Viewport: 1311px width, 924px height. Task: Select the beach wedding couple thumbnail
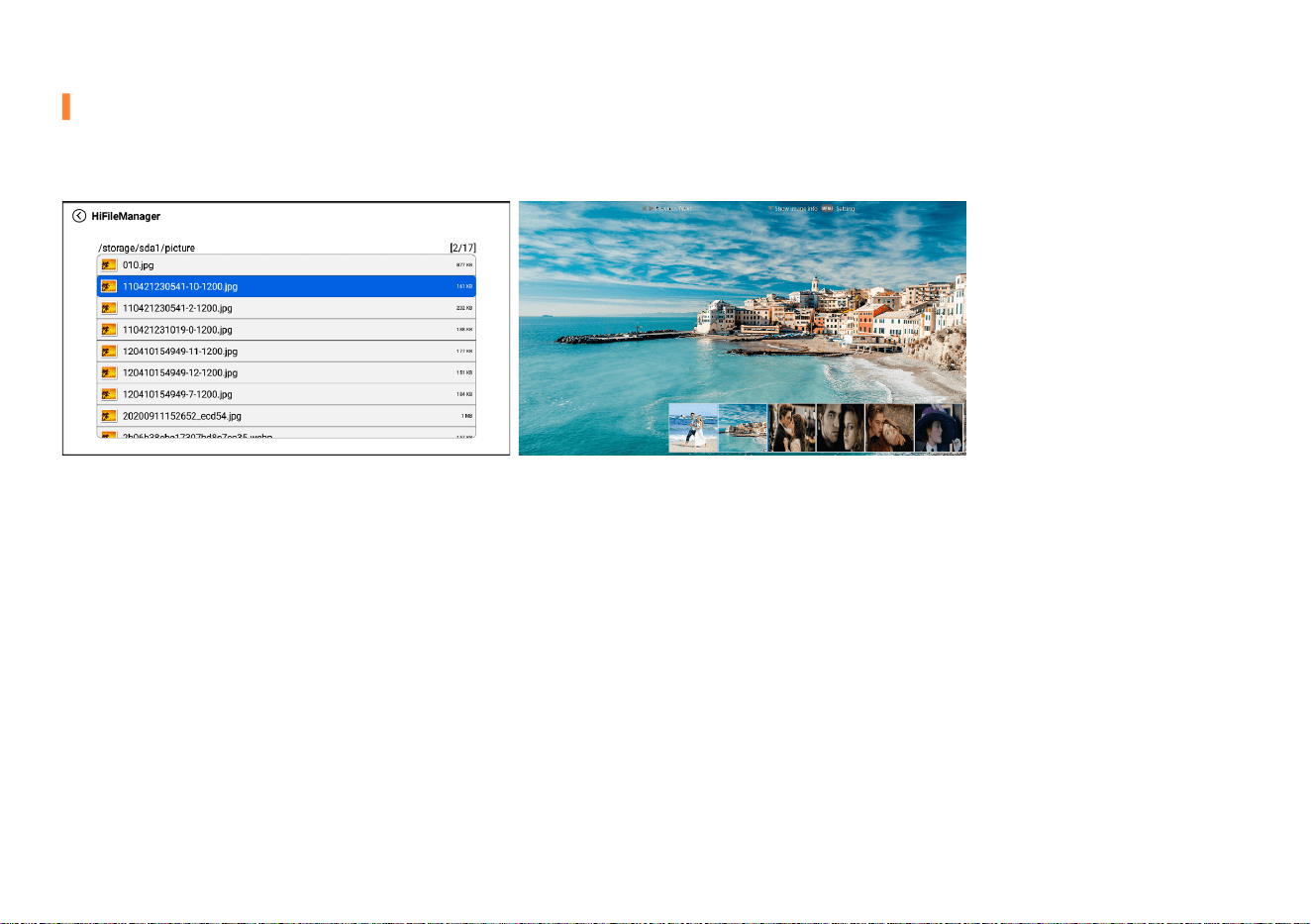(693, 428)
